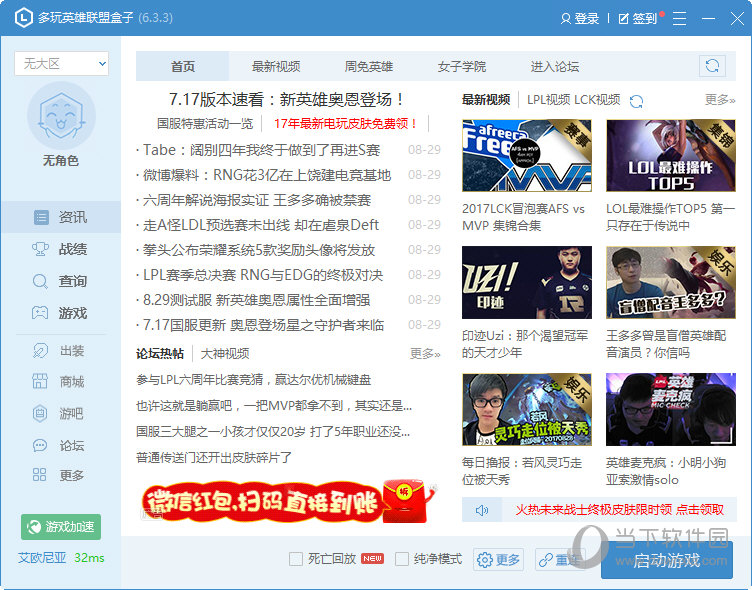752x590 pixels.
Task: Open 更多» beside 论坛热帖
Action: pyautogui.click(x=425, y=354)
